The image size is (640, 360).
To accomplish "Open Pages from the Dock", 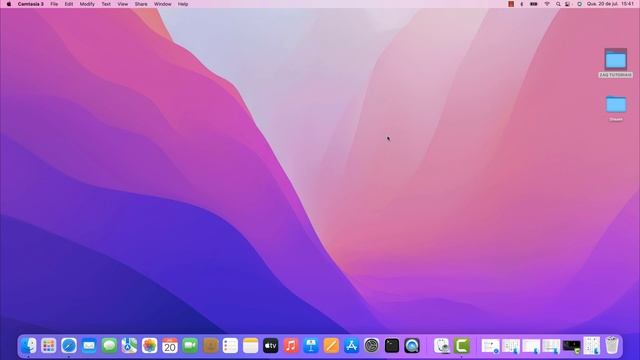I will click(x=331, y=346).
